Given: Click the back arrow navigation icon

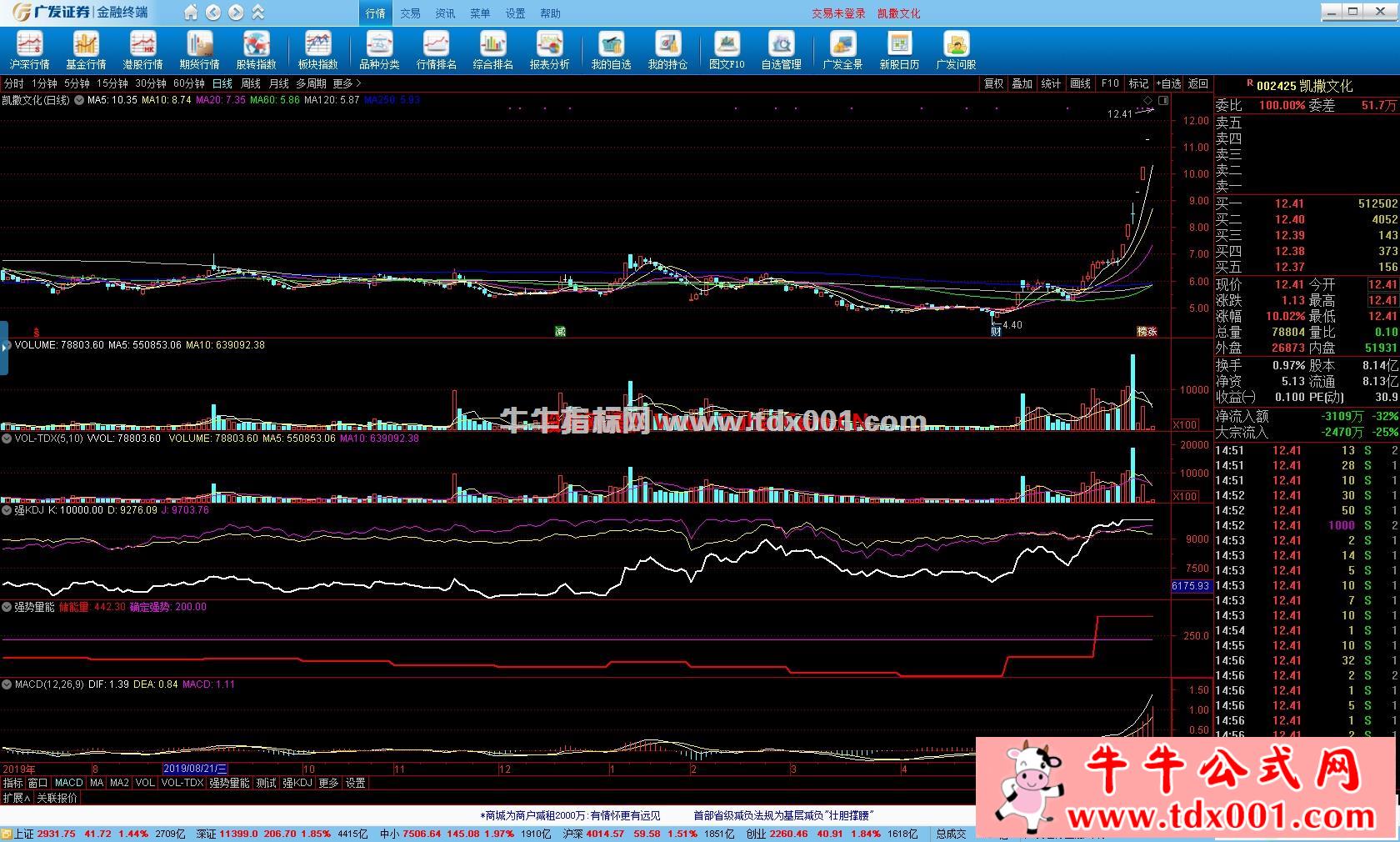Looking at the screenshot, I should tap(213, 13).
